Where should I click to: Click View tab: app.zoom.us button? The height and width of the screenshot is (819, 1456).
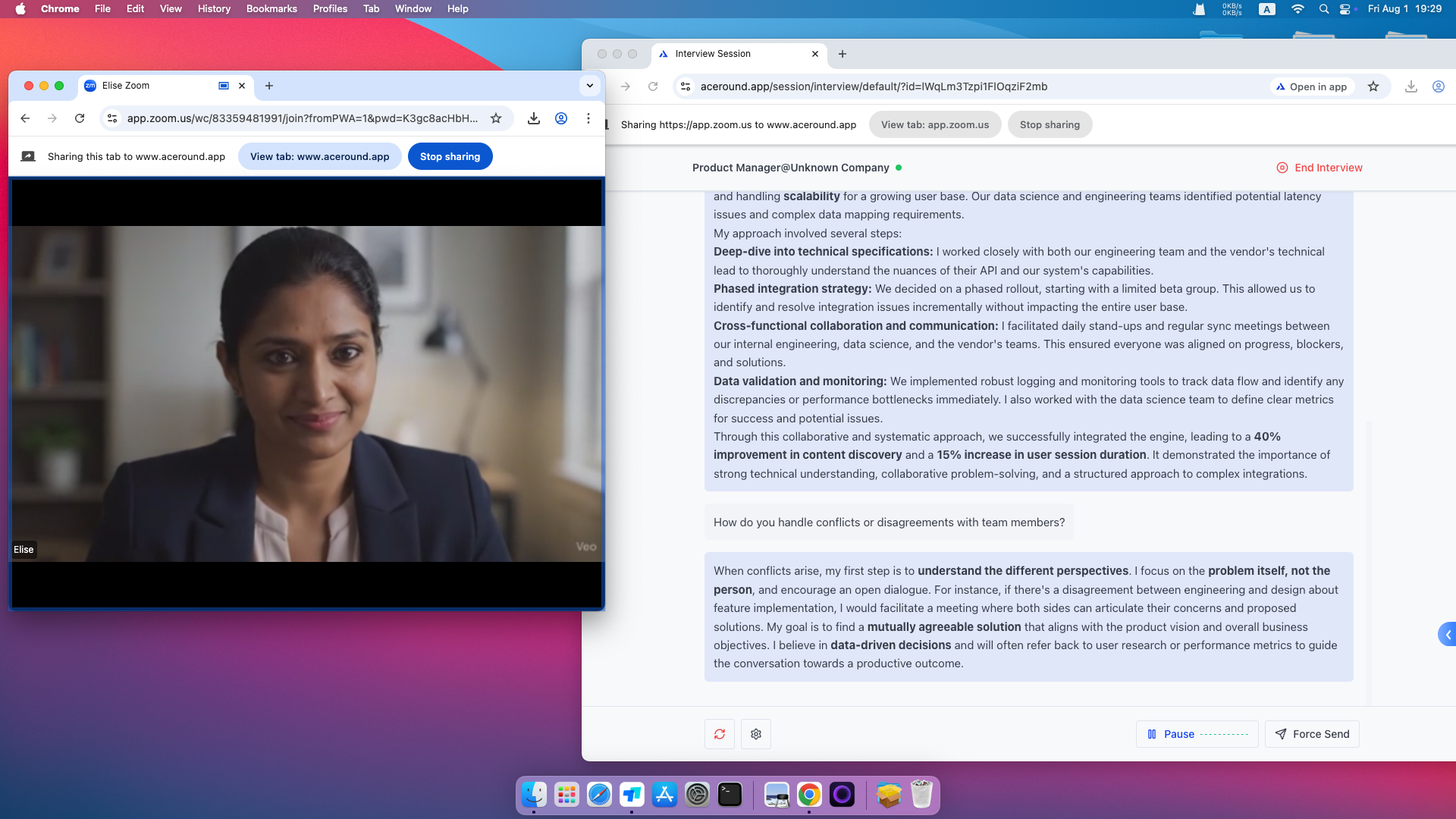coord(935,125)
